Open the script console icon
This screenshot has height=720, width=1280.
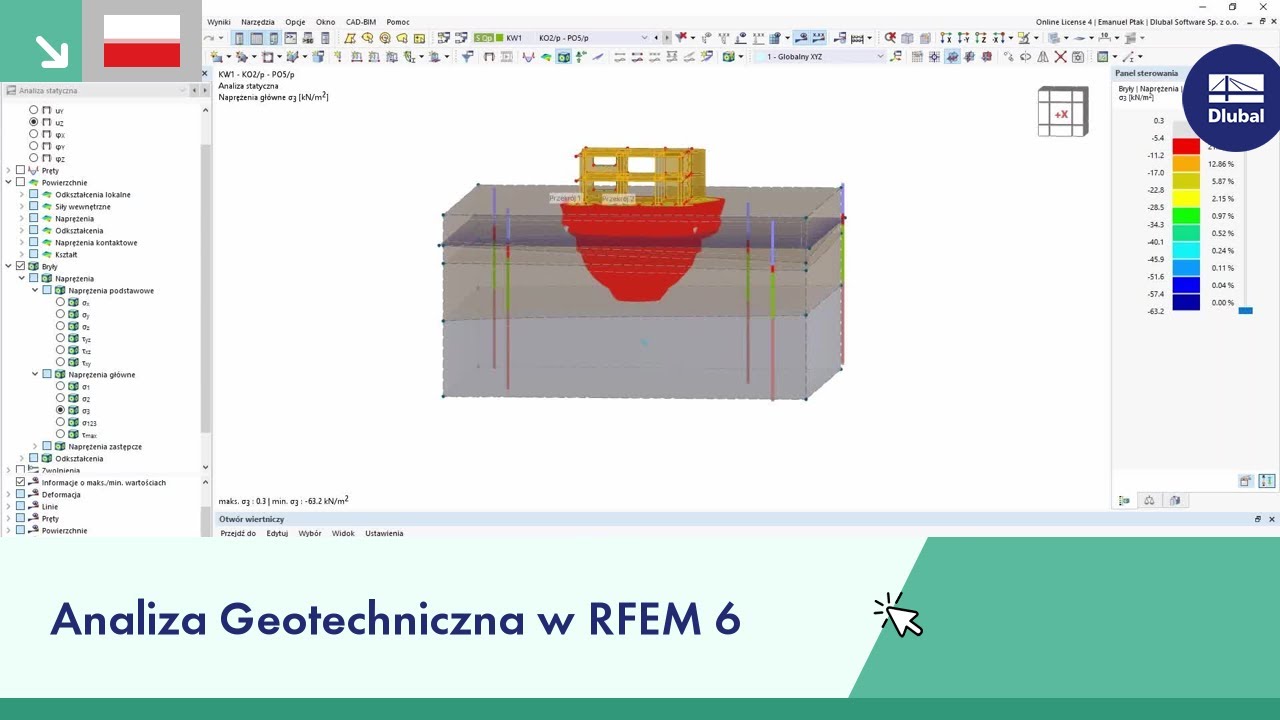point(290,38)
